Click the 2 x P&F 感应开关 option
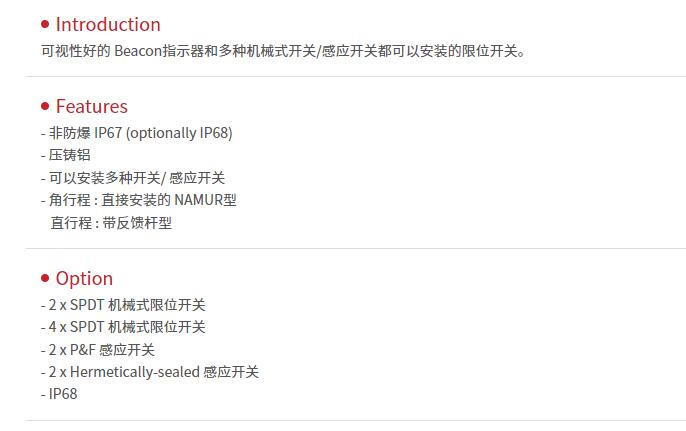 98,350
